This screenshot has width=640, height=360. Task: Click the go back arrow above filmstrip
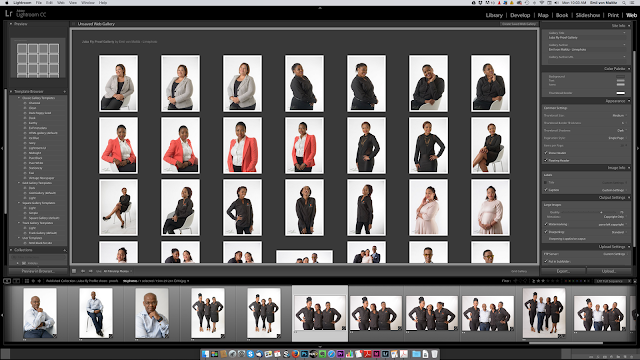(x=33, y=281)
